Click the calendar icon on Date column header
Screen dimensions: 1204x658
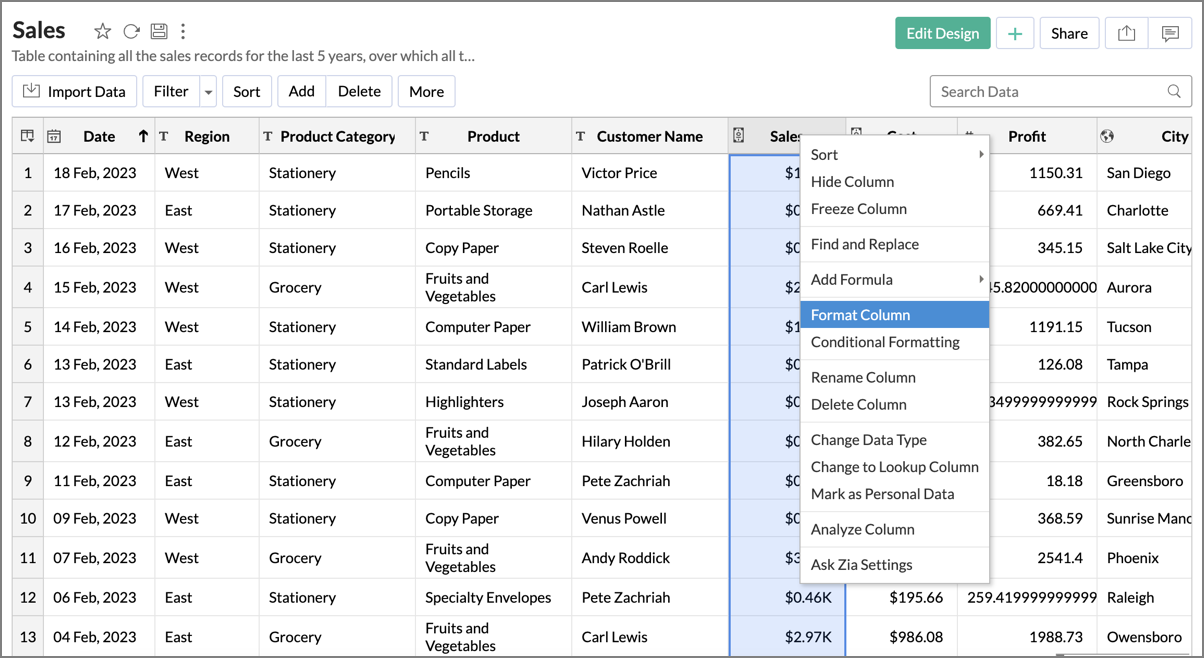pyautogui.click(x=54, y=135)
